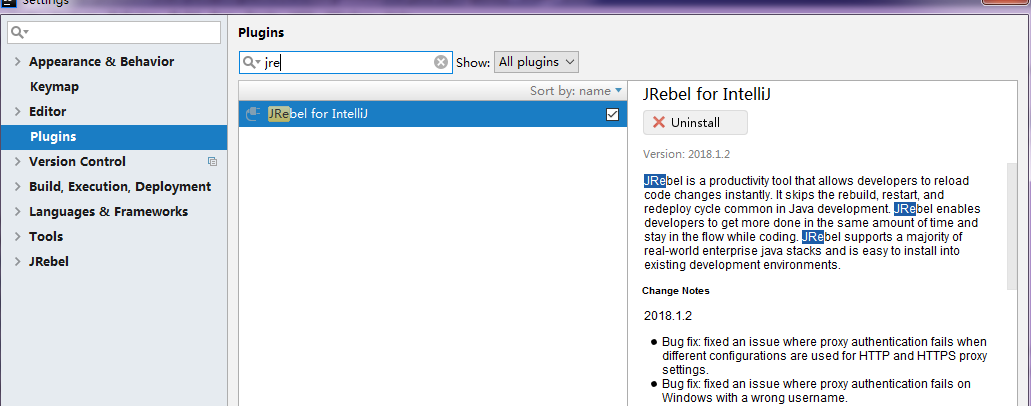This screenshot has width=1031, height=406.
Task: Click the JRebel plugin icon in list
Action: 253,114
